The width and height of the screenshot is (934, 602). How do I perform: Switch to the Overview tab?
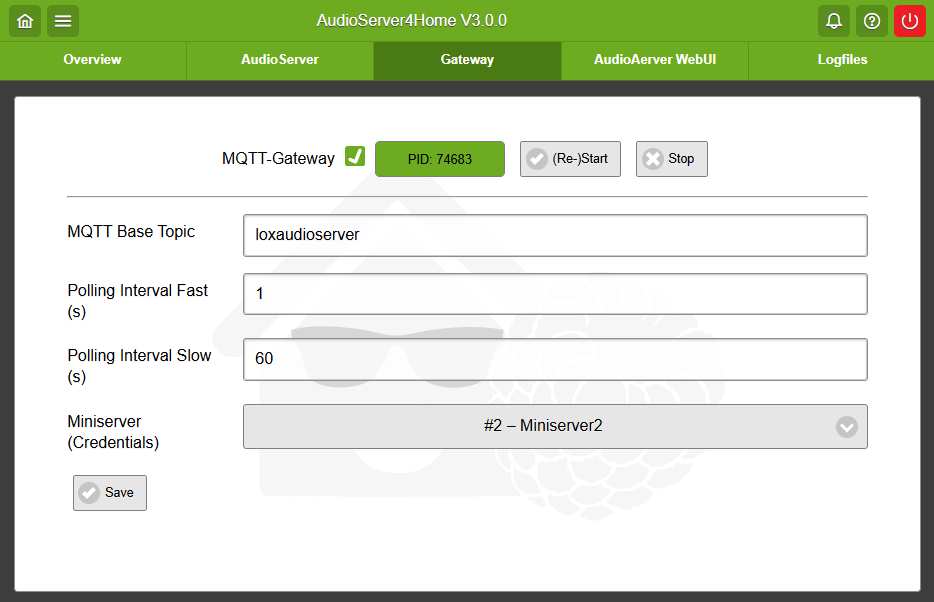93,60
